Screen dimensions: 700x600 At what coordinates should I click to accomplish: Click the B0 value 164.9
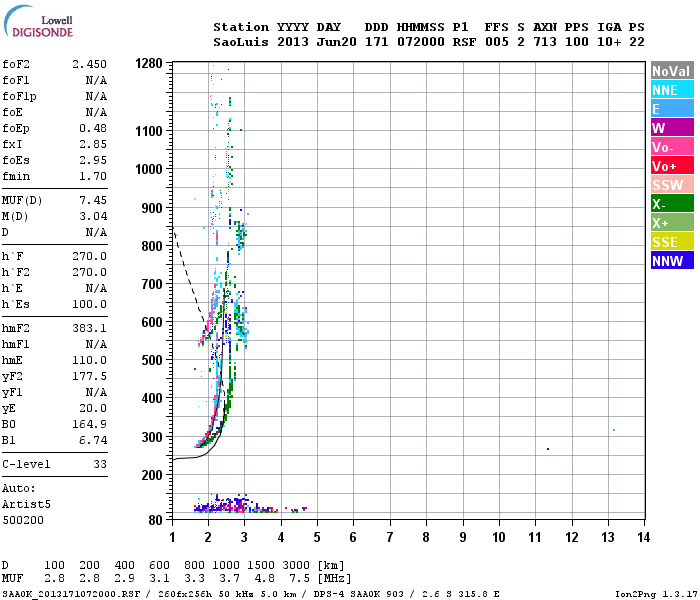(89, 424)
